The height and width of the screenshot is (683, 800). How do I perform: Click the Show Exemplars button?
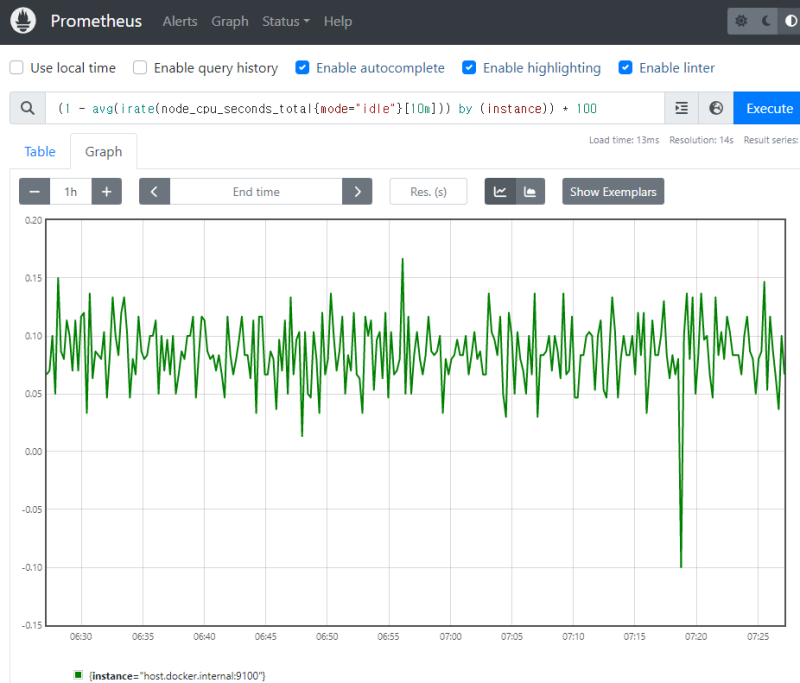(x=613, y=192)
